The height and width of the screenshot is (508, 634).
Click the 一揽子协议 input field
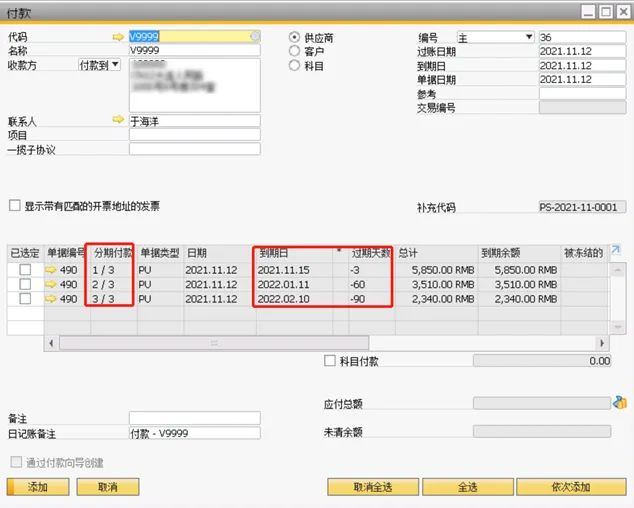(x=194, y=149)
